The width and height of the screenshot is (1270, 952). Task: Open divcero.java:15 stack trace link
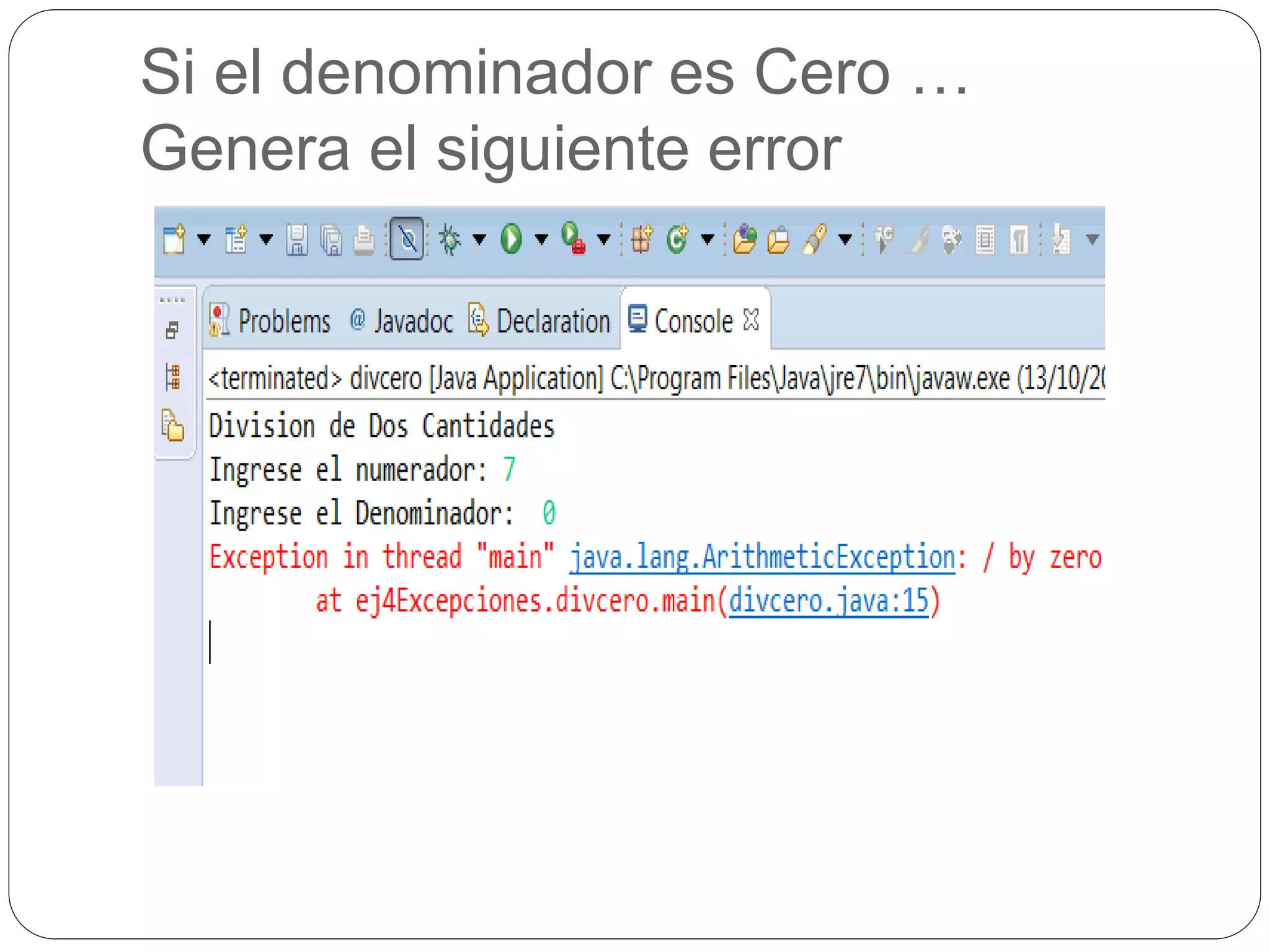tap(829, 601)
